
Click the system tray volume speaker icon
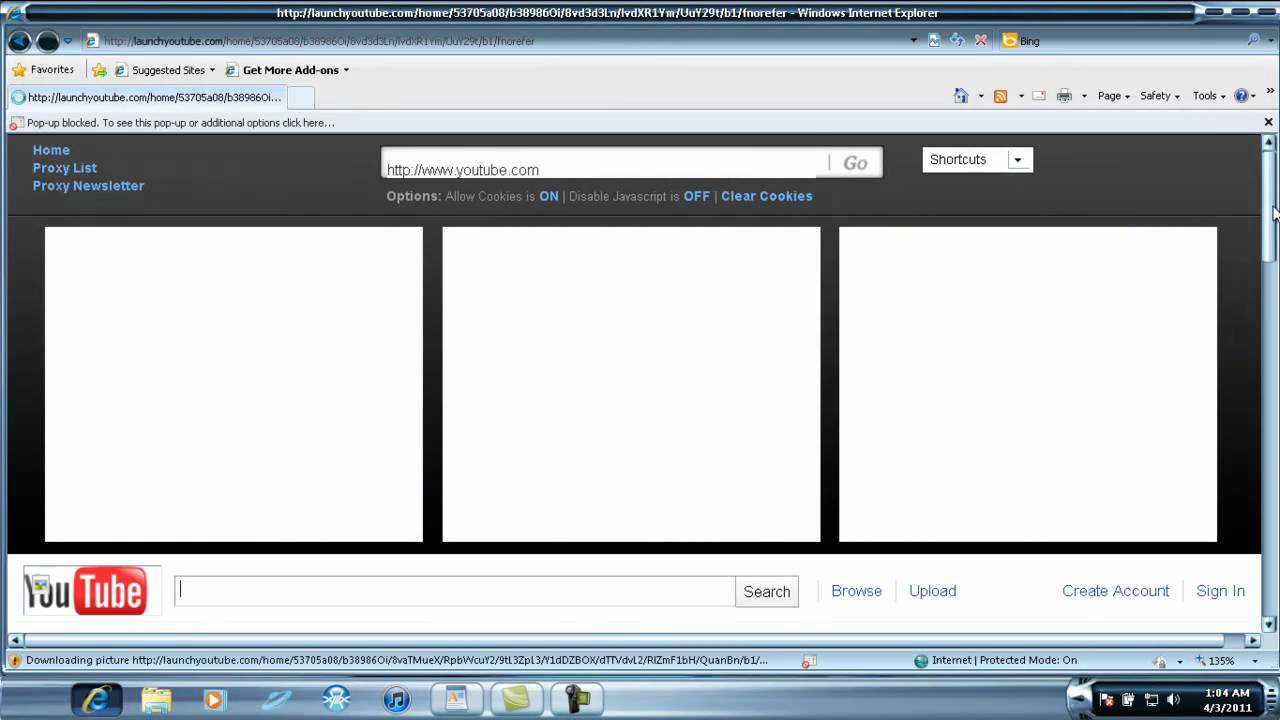[1173, 699]
